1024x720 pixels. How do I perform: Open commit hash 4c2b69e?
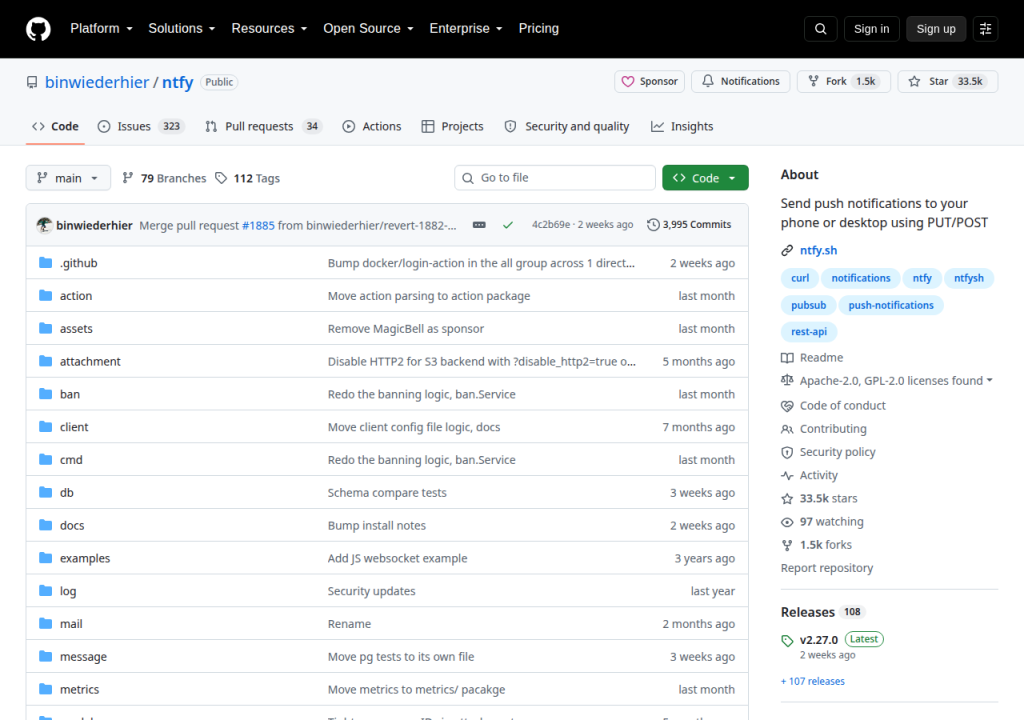coord(551,225)
